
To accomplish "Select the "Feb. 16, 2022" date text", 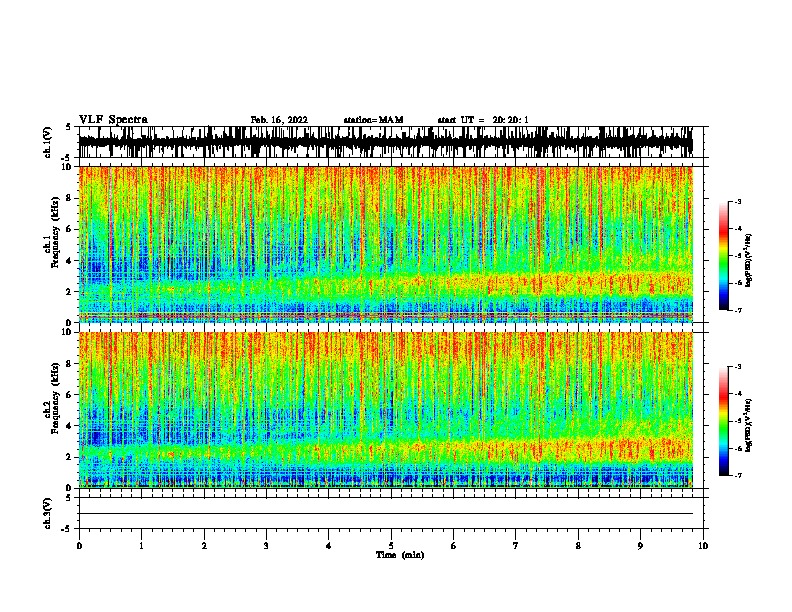I will pos(279,120).
